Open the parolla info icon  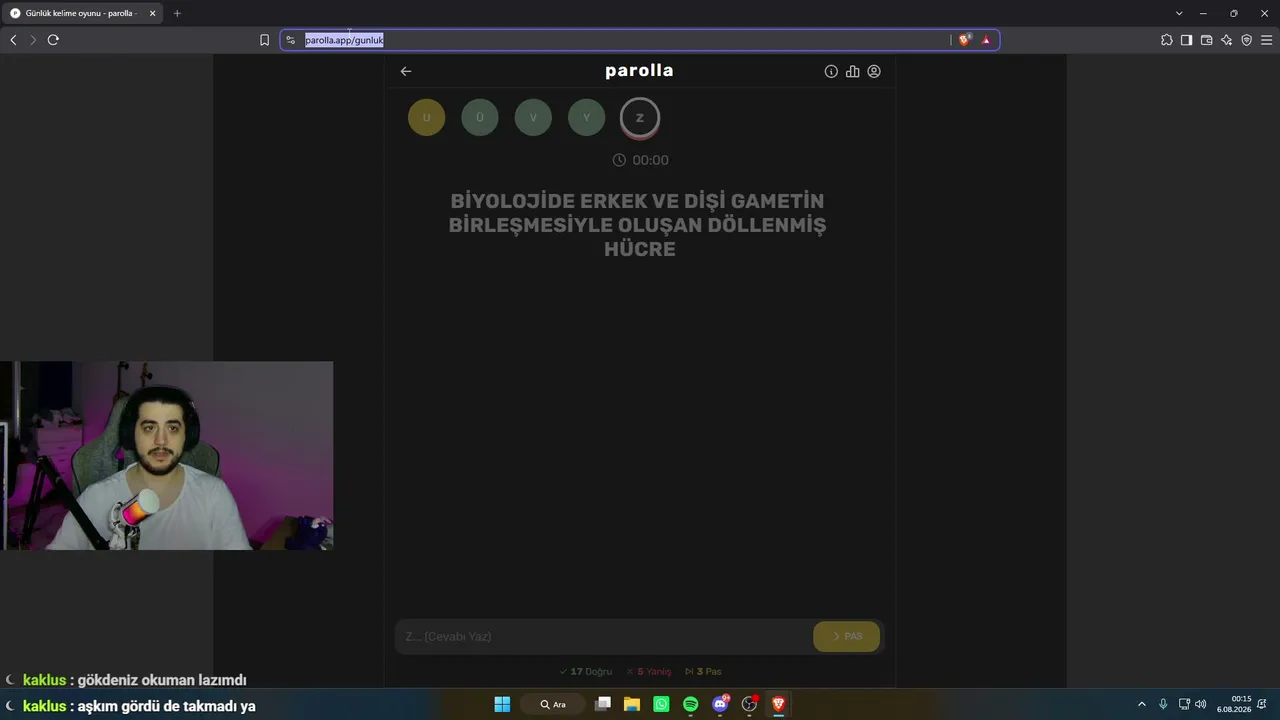(831, 72)
